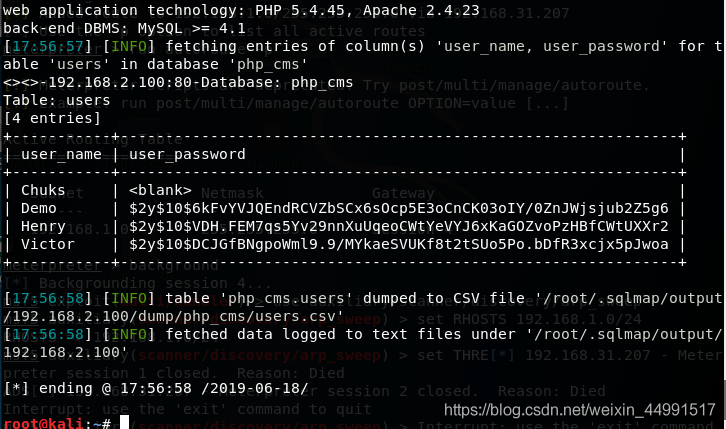Click the blank password value for Chuks
Viewport: 726px width, 429px height.
pos(160,190)
